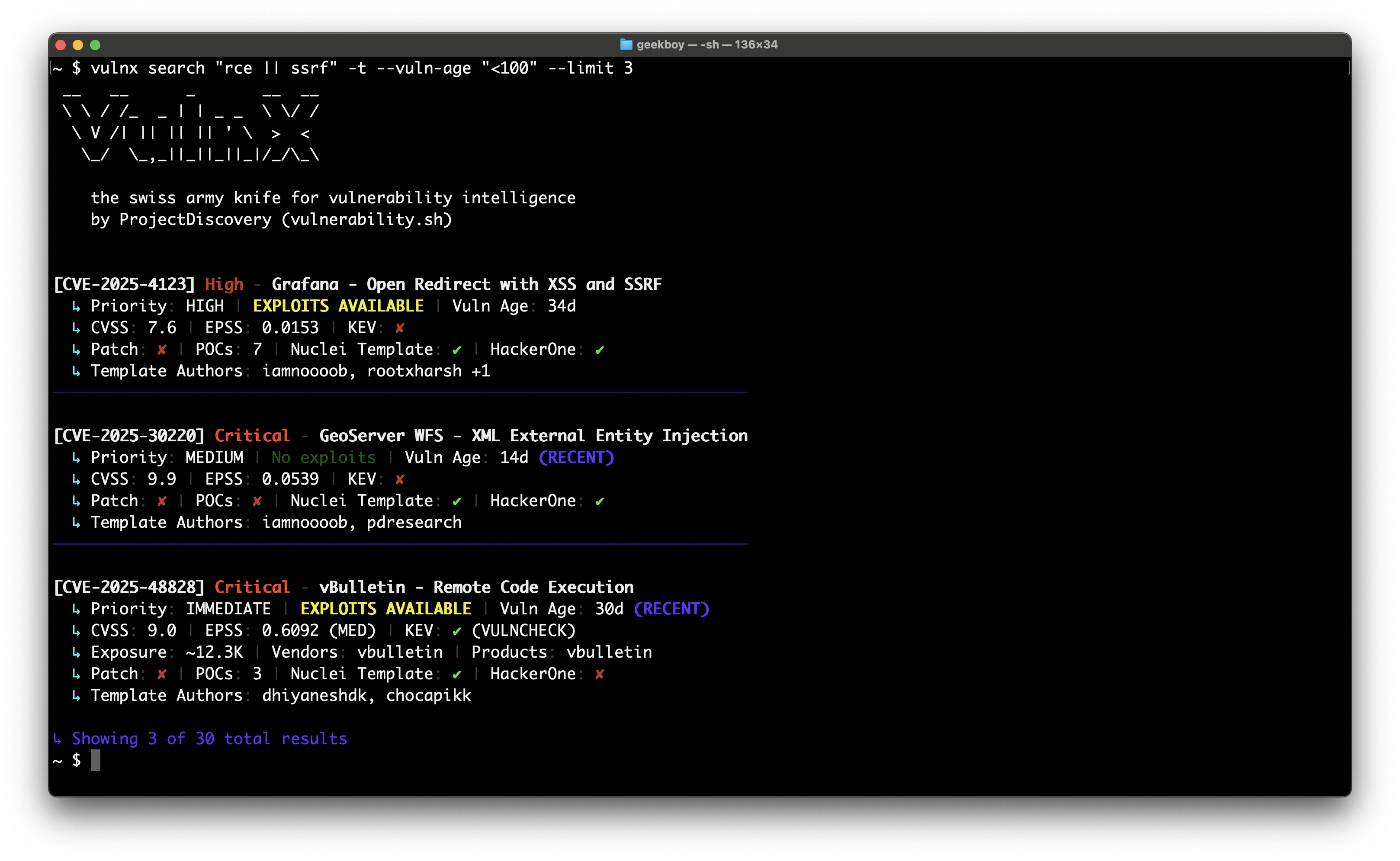1400x861 pixels.
Task: Click the red Patch cross for CVE-2025-30220
Action: click(162, 501)
